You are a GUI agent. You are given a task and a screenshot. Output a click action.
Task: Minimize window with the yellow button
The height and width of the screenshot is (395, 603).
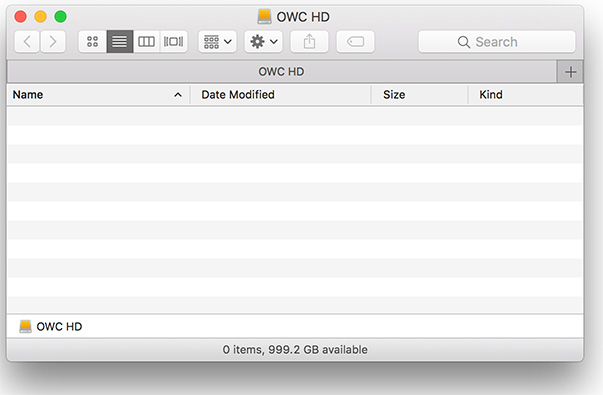40,17
